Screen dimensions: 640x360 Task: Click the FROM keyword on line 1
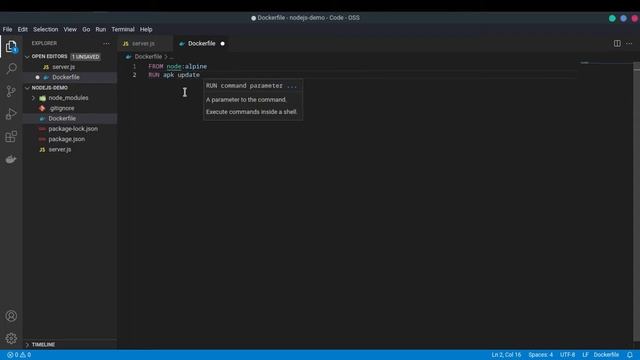(x=156, y=67)
